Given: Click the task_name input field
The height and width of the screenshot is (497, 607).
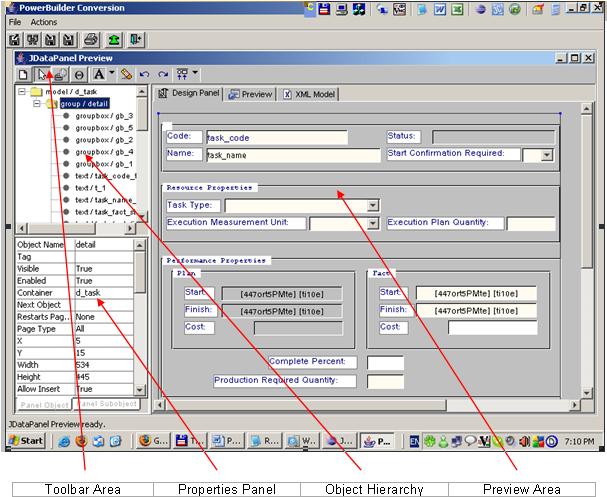Looking at the screenshot, I should (293, 155).
